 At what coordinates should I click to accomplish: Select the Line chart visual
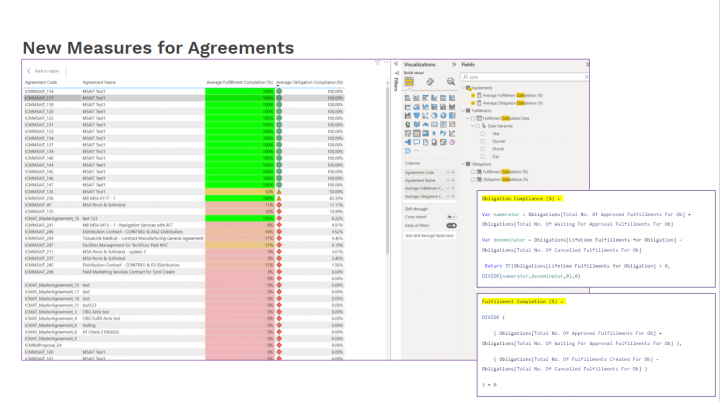pos(408,107)
